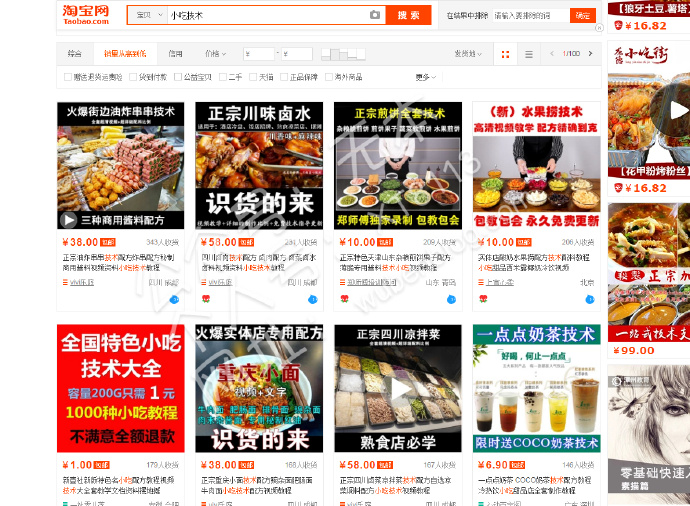This screenshot has height=506, width=690.
Task: Click shop icon beside 油炸串串 seller name
Action: click(65, 282)
